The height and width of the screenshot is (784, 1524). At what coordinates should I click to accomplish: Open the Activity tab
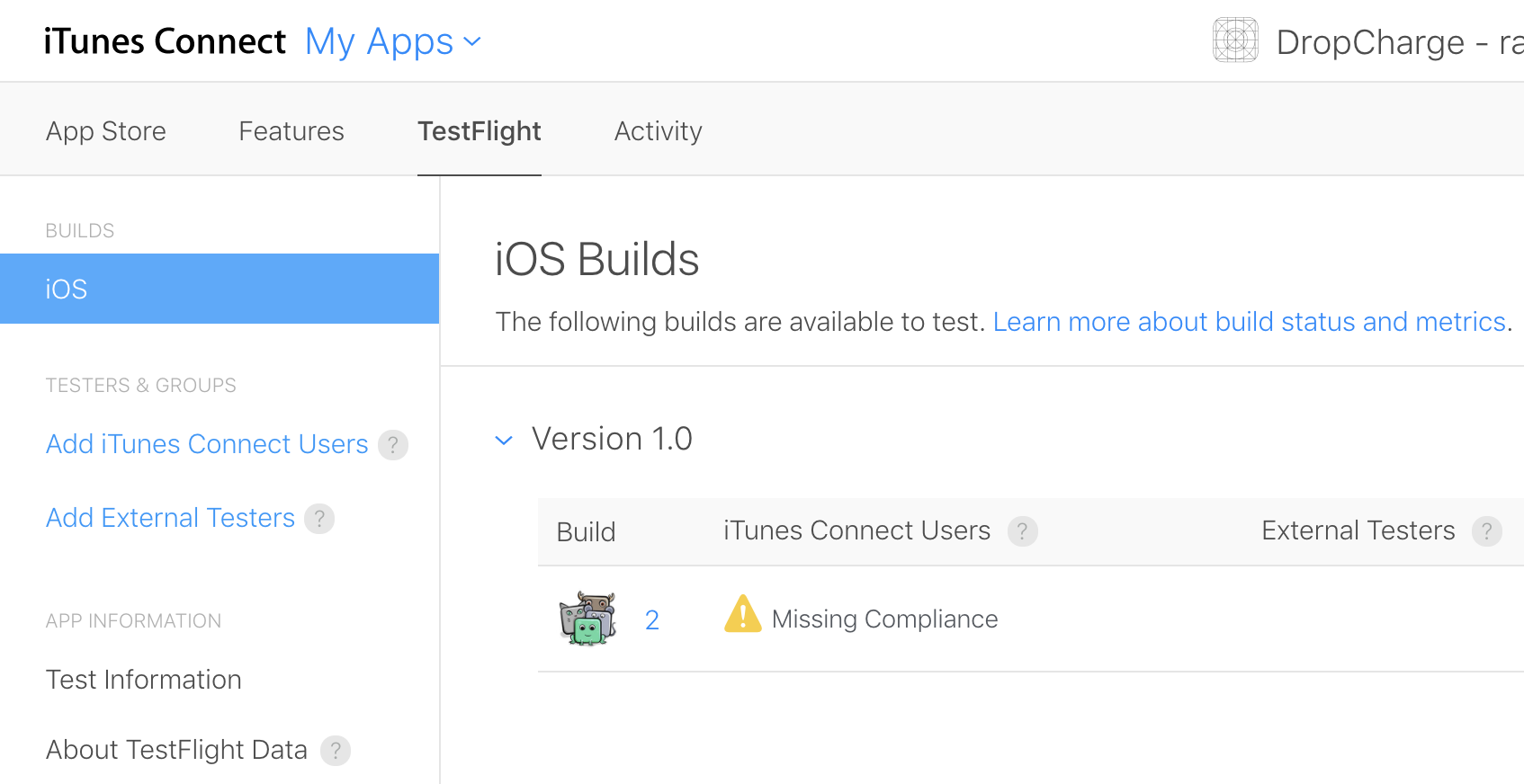(658, 131)
